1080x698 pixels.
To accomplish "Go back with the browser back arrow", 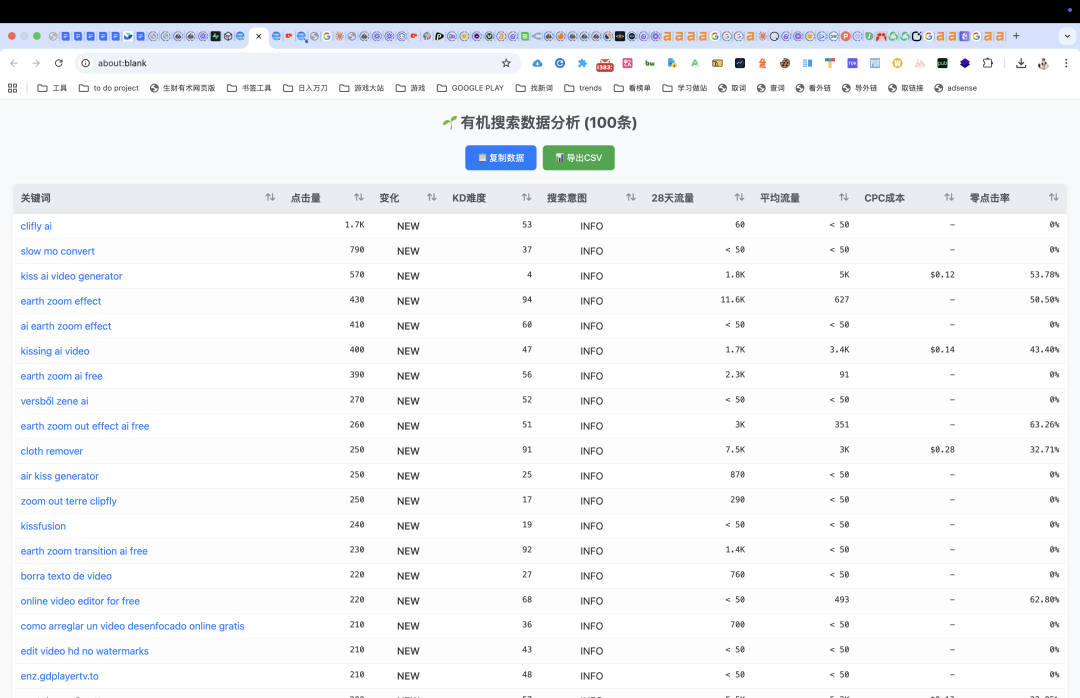I will pyautogui.click(x=14, y=63).
